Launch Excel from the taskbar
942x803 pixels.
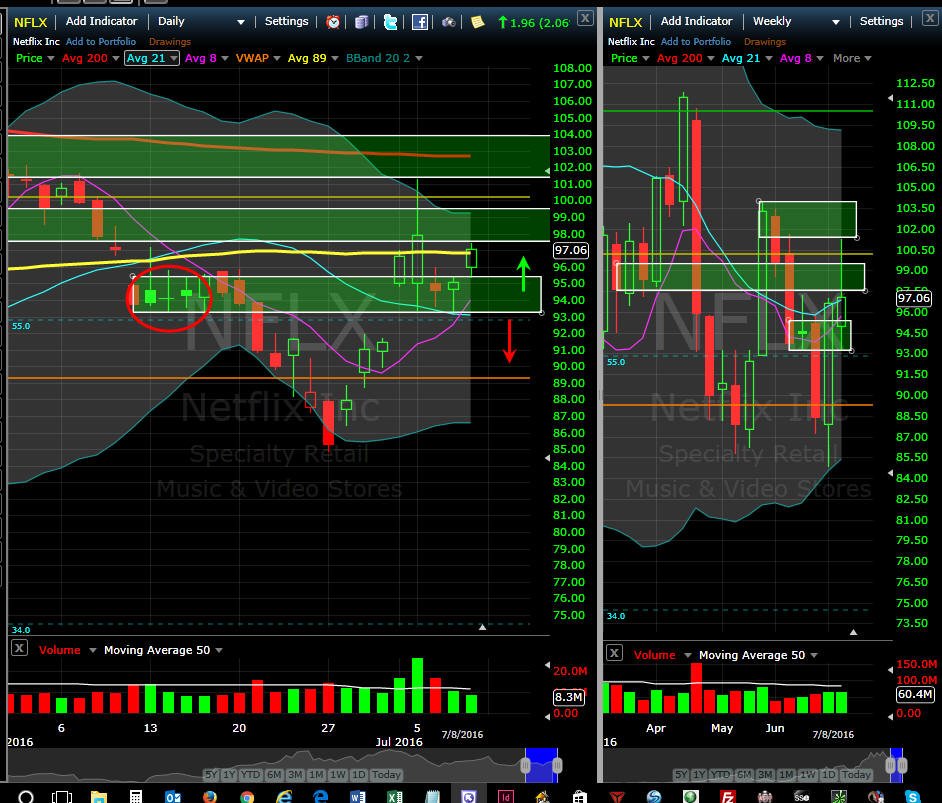395,796
